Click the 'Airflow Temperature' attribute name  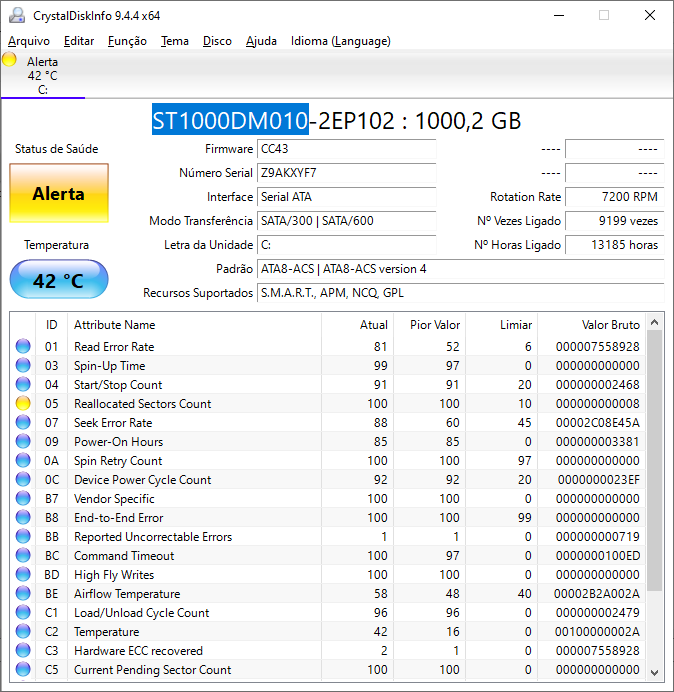(127, 594)
